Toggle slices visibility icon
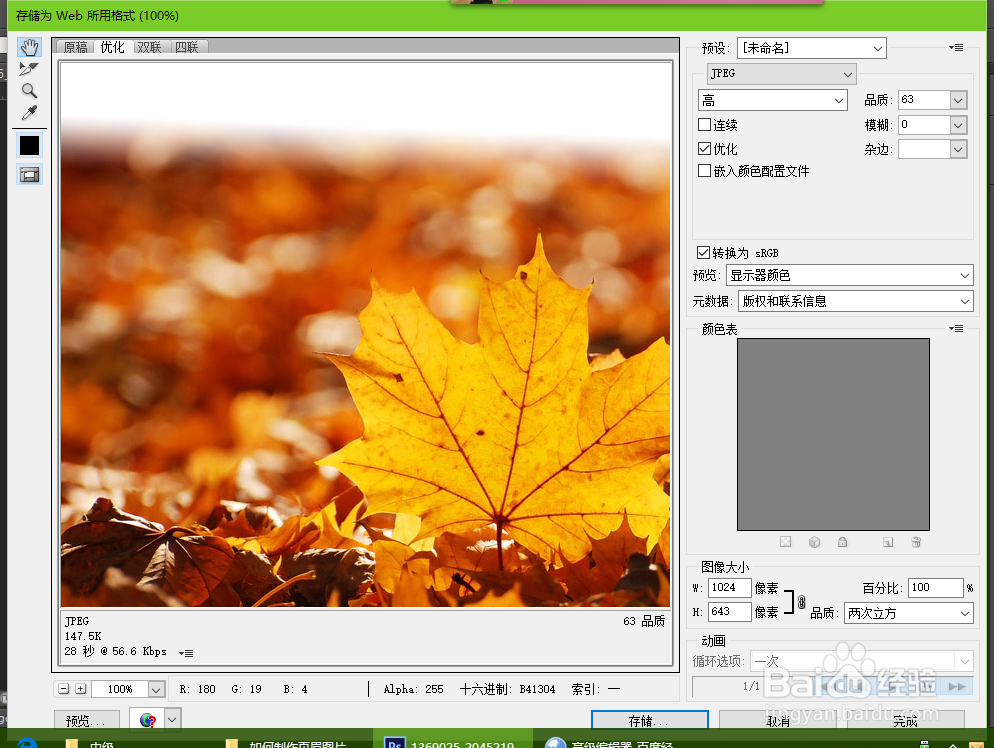This screenshot has height=748, width=994. [x=29, y=175]
